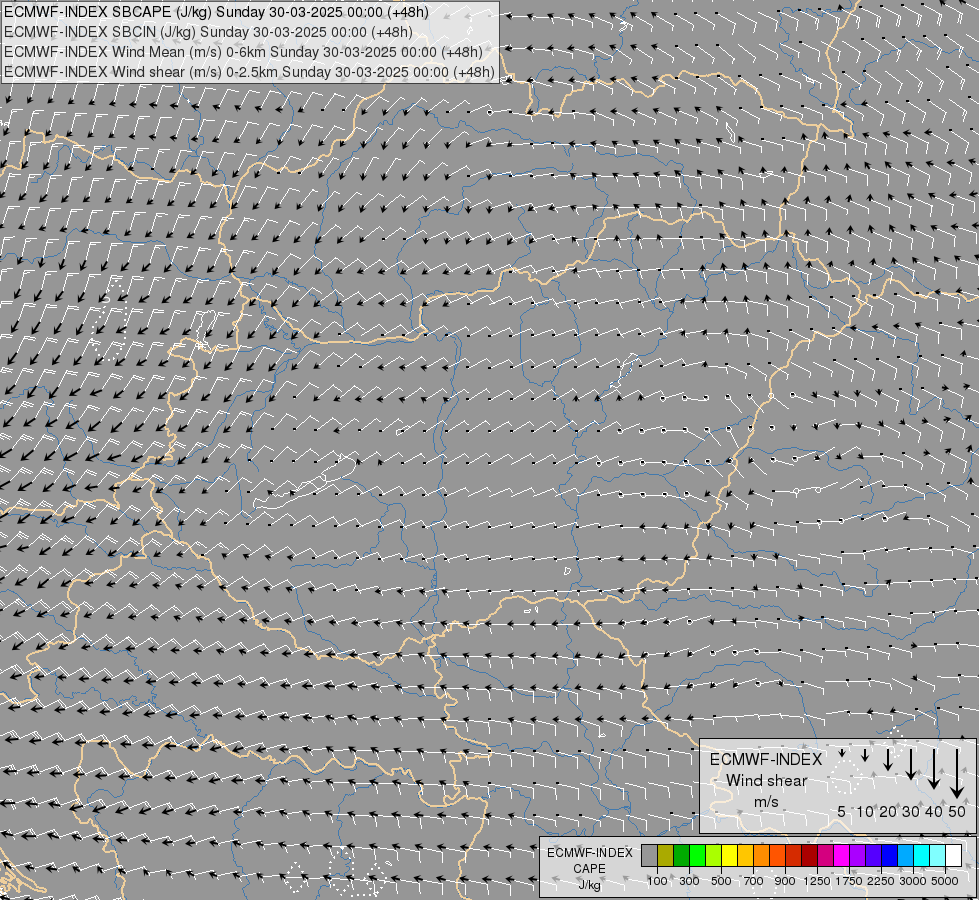Click the '1750' tick label on the CAPE scale
This screenshot has width=979, height=900.
tap(849, 881)
